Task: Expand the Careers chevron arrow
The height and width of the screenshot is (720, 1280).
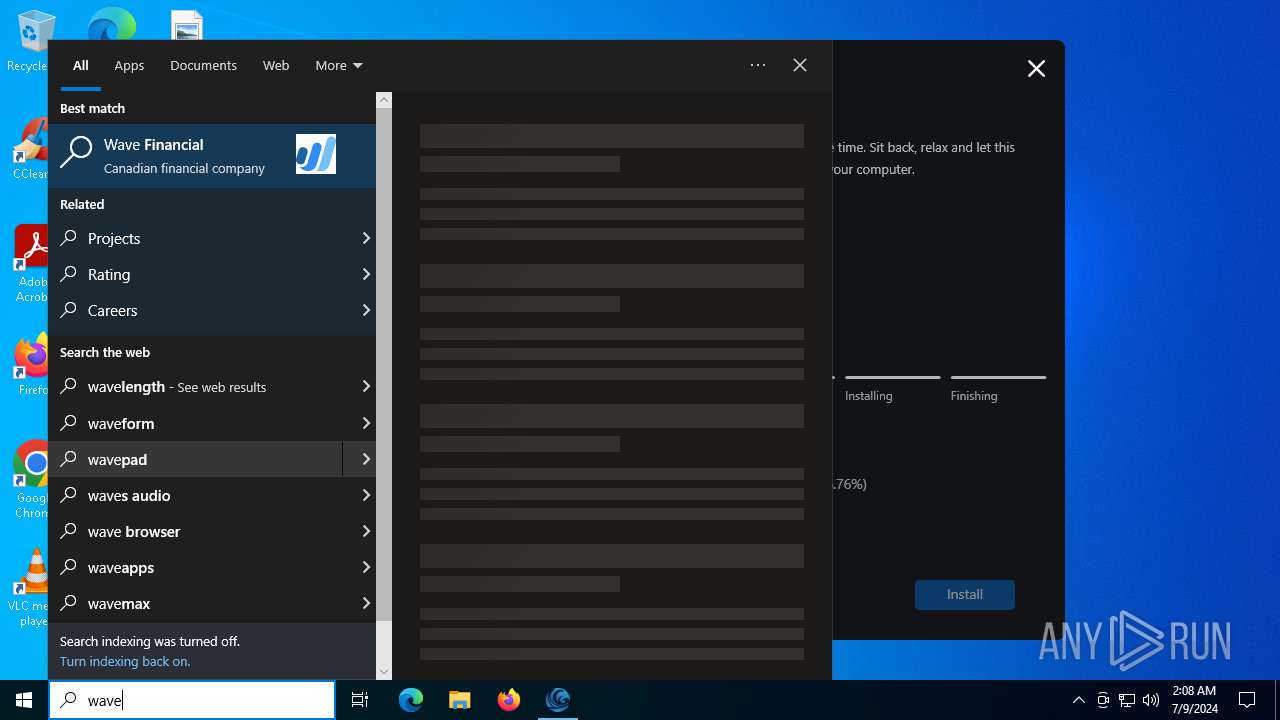Action: pyautogui.click(x=366, y=310)
